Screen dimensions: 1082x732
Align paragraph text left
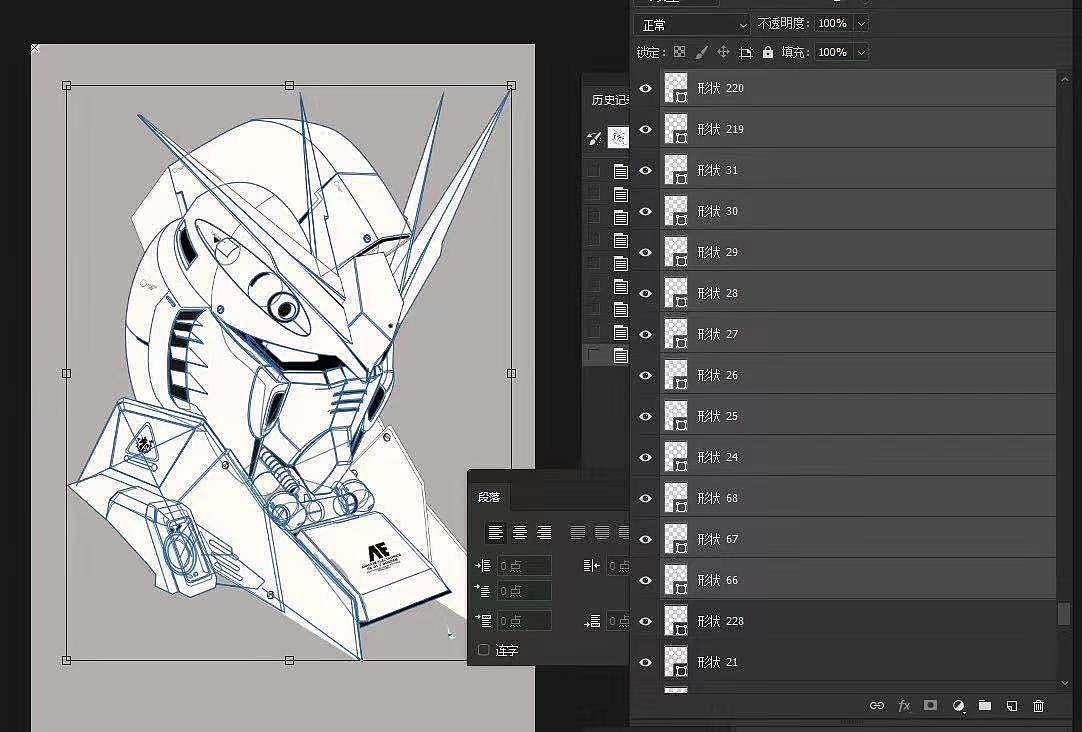coord(495,532)
